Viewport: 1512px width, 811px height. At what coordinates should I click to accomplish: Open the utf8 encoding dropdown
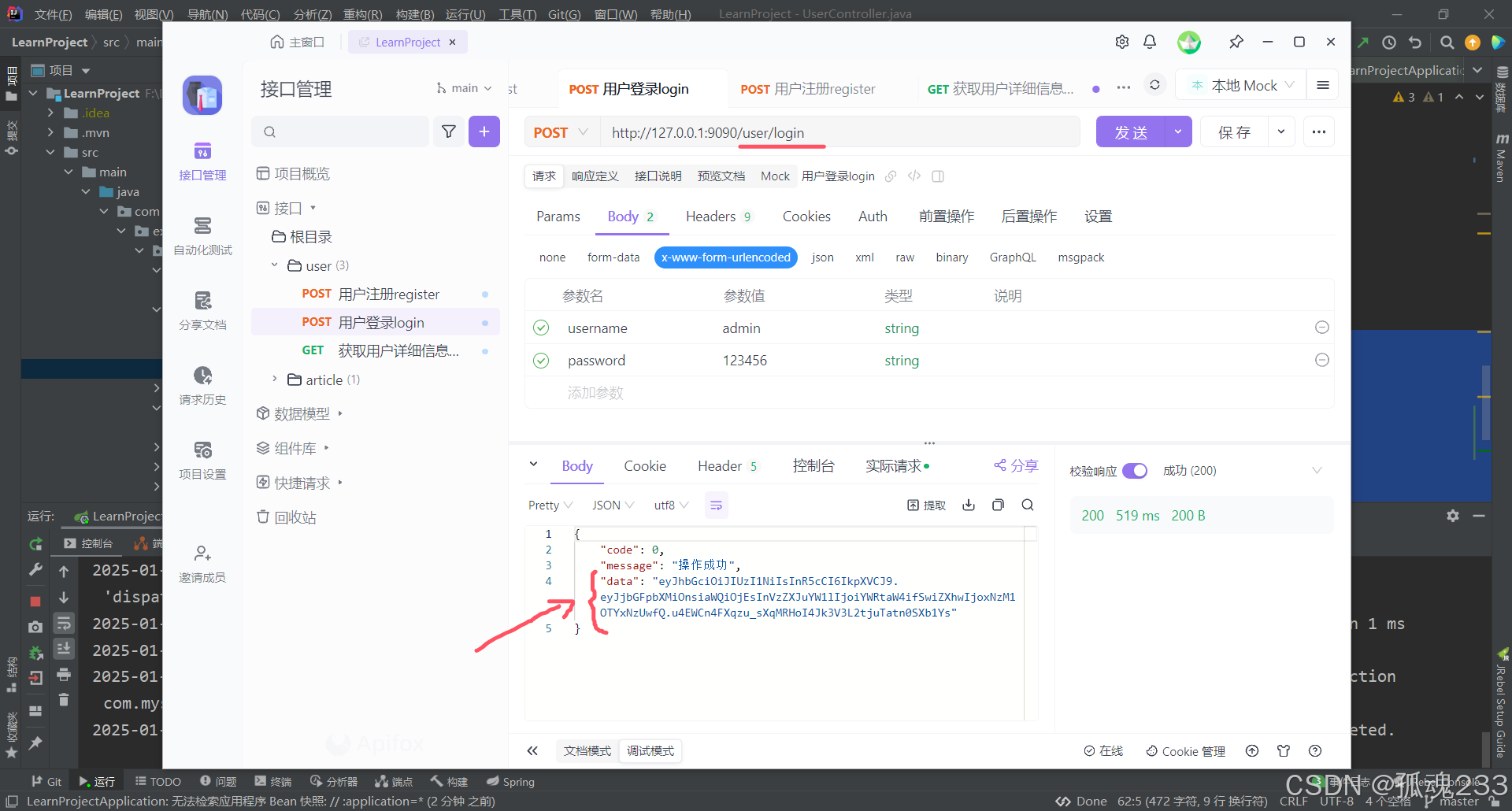(x=671, y=505)
